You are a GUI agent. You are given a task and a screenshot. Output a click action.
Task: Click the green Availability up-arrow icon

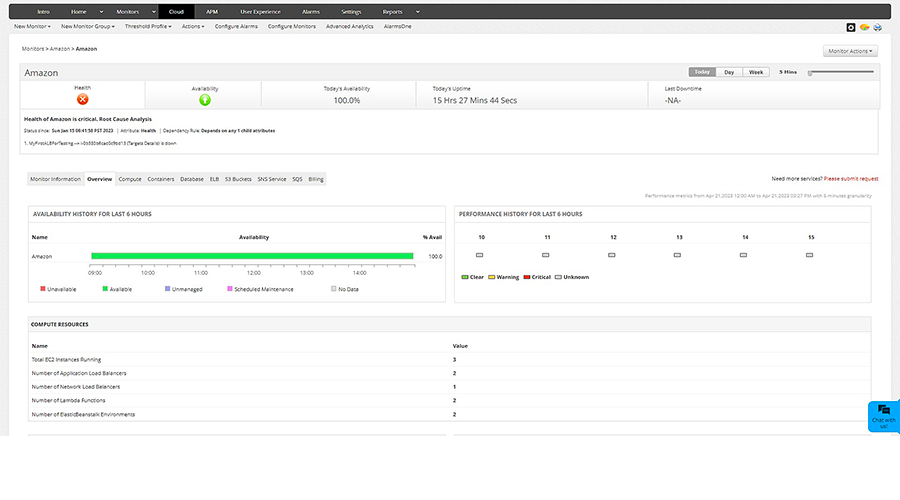pyautogui.click(x=205, y=100)
